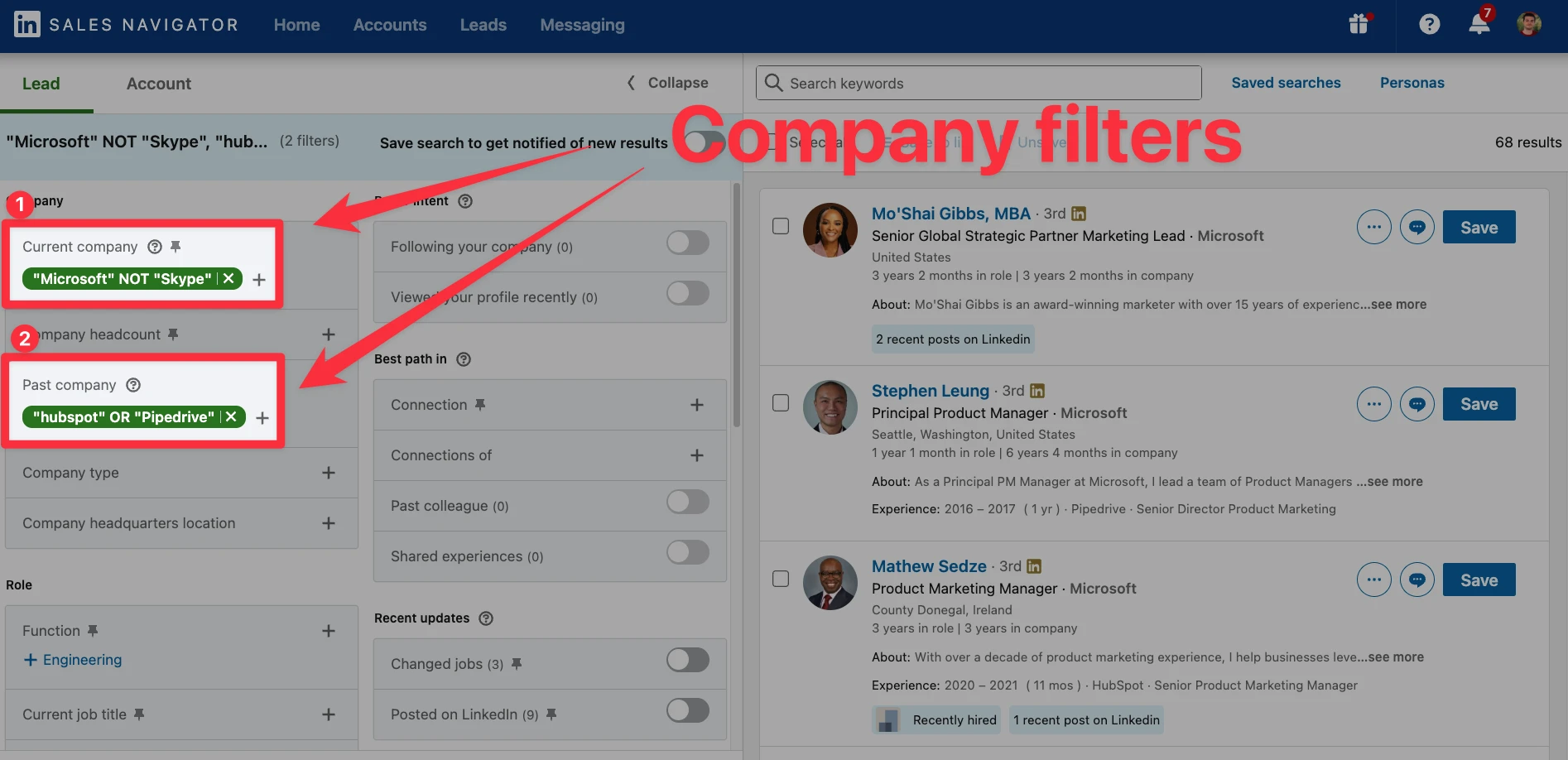Click into Search keywords field
The image size is (1568, 760).
click(979, 83)
